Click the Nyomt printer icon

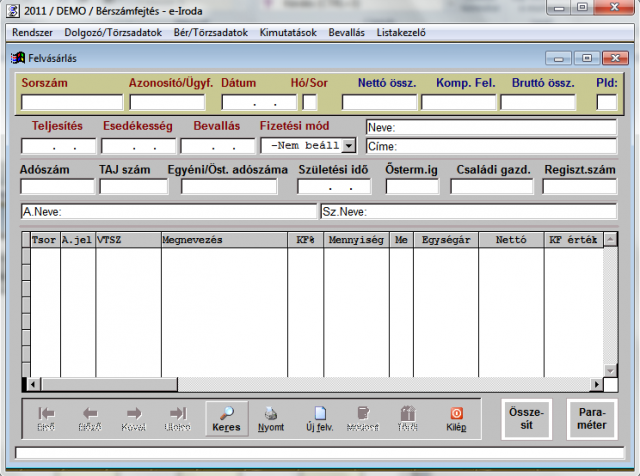(270, 413)
